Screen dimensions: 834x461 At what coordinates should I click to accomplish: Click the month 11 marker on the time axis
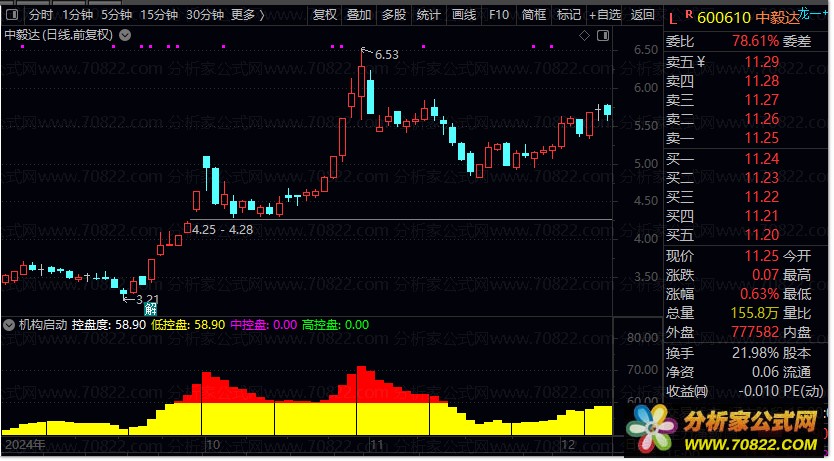pos(376,445)
